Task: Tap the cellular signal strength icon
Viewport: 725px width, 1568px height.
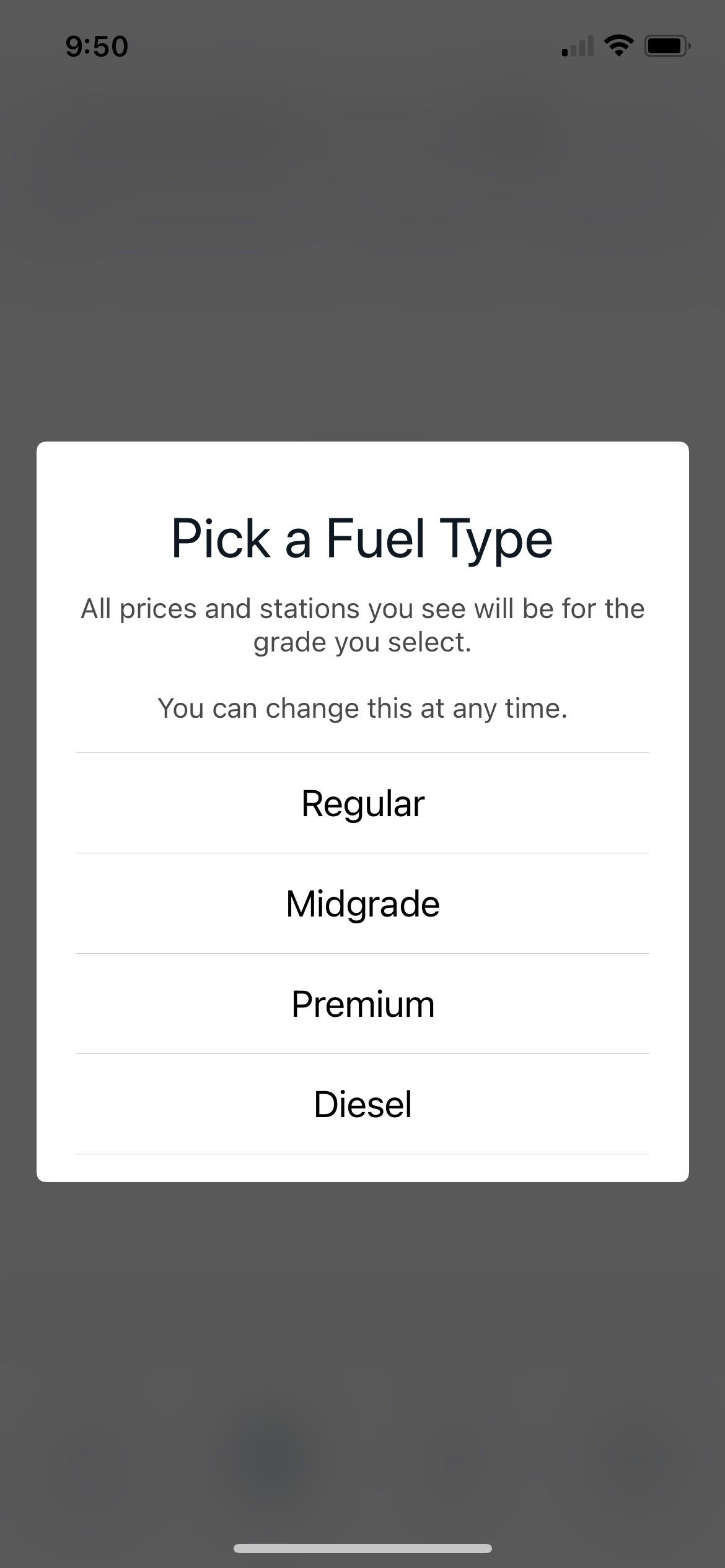Action: pyautogui.click(x=578, y=46)
